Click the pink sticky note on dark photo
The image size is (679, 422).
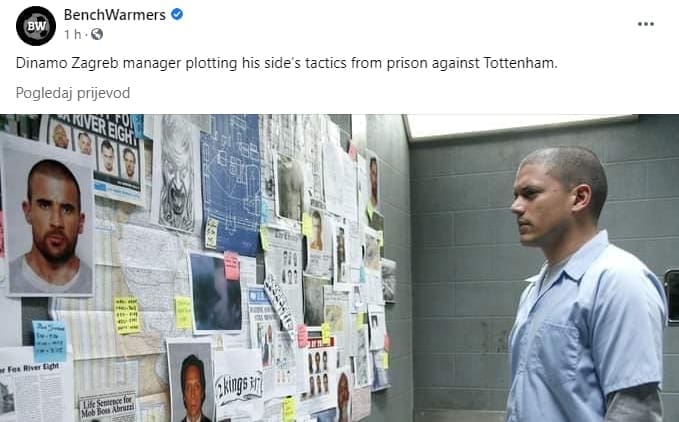[x=232, y=266]
